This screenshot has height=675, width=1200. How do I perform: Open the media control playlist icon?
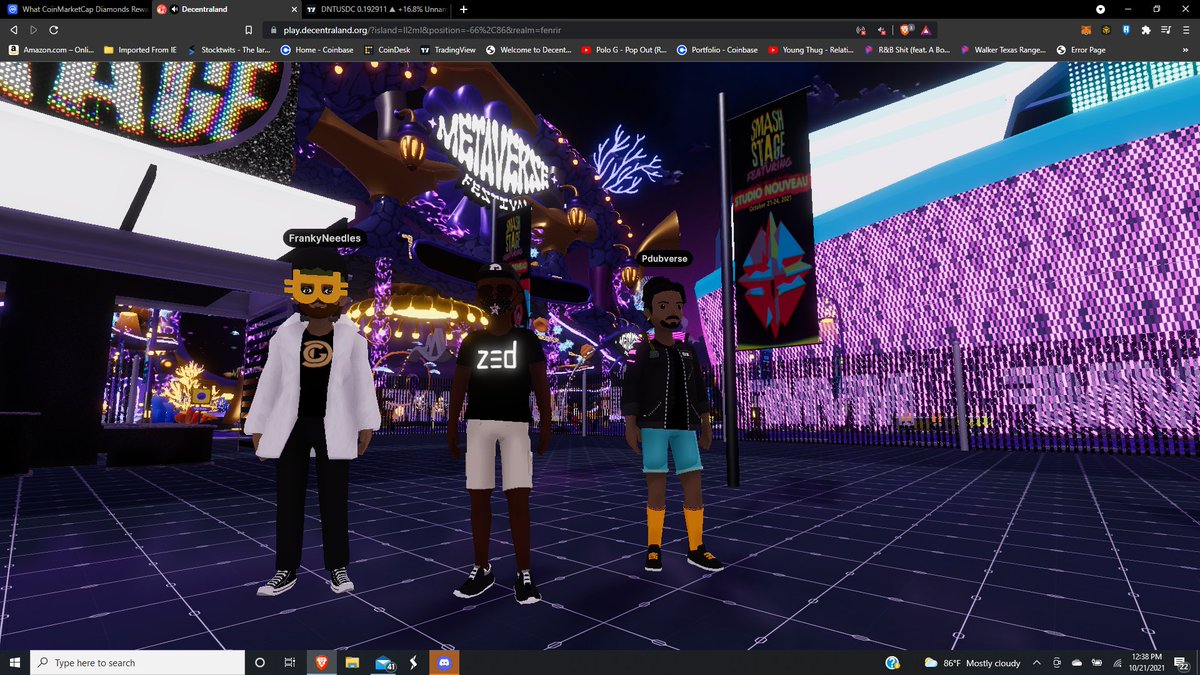point(1165,30)
